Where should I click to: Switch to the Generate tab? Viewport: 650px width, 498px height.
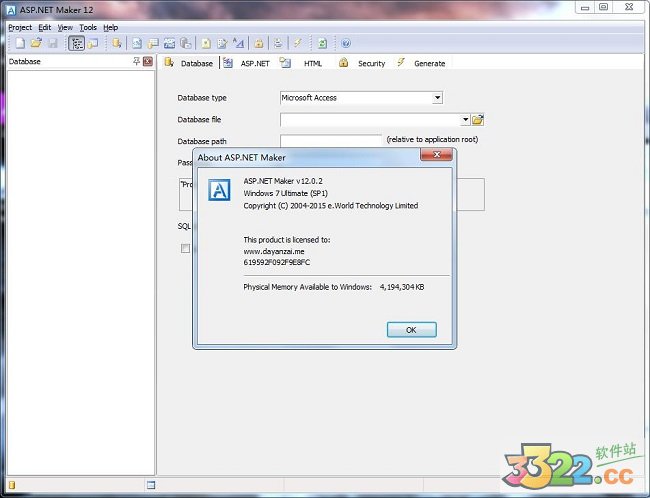pos(421,63)
